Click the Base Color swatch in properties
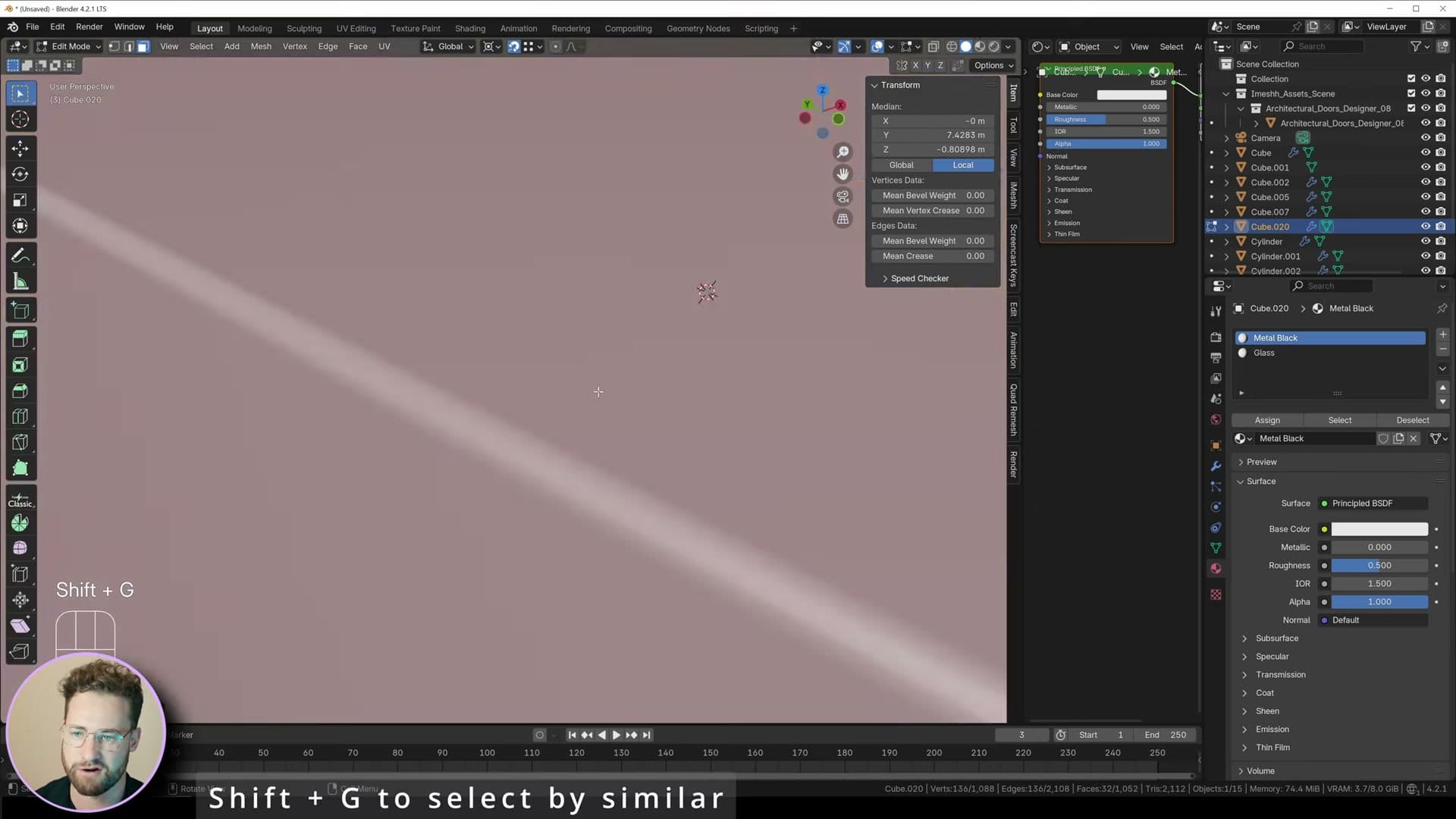1456x819 pixels. [x=1379, y=529]
